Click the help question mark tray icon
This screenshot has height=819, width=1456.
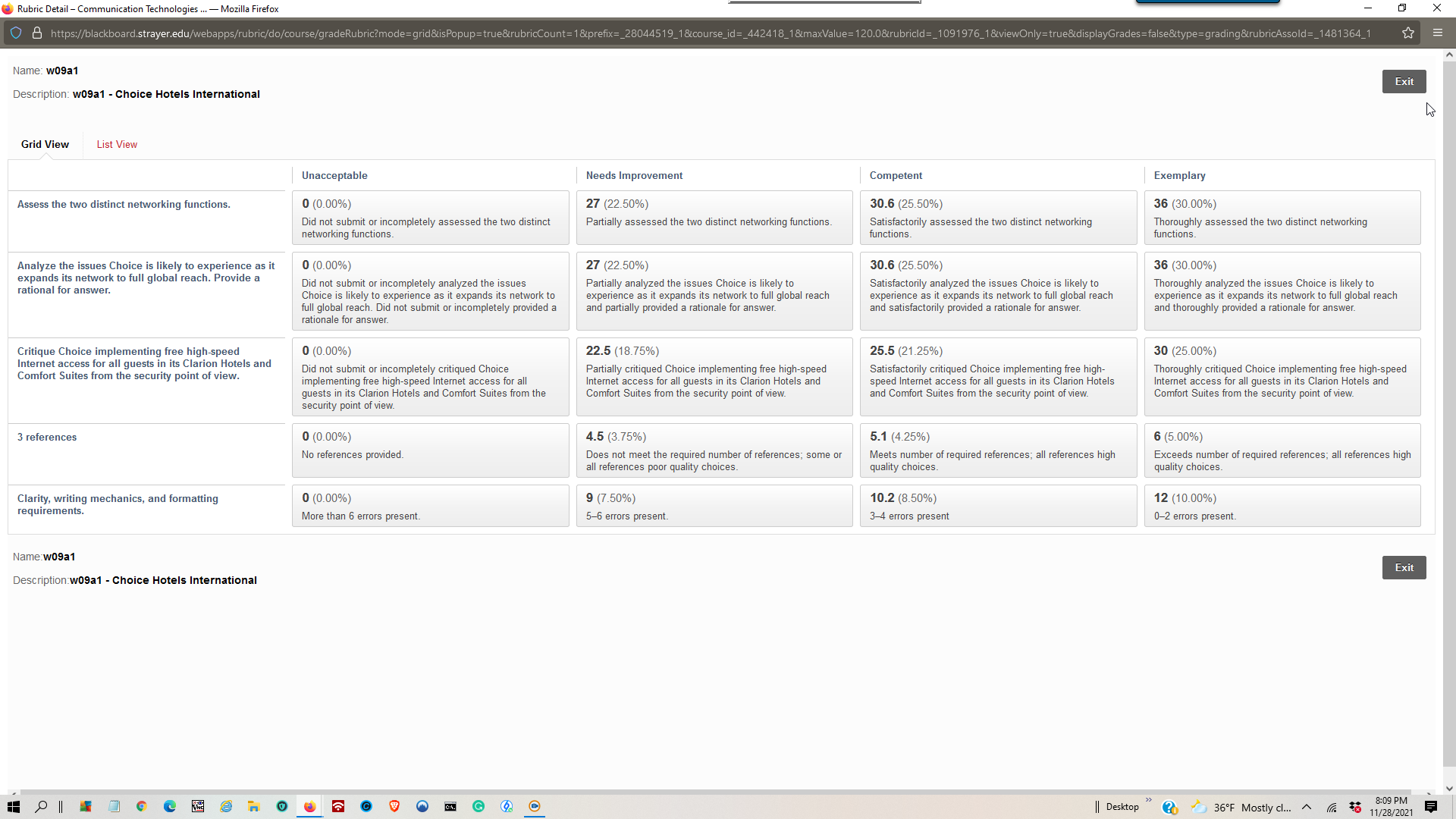1169,808
